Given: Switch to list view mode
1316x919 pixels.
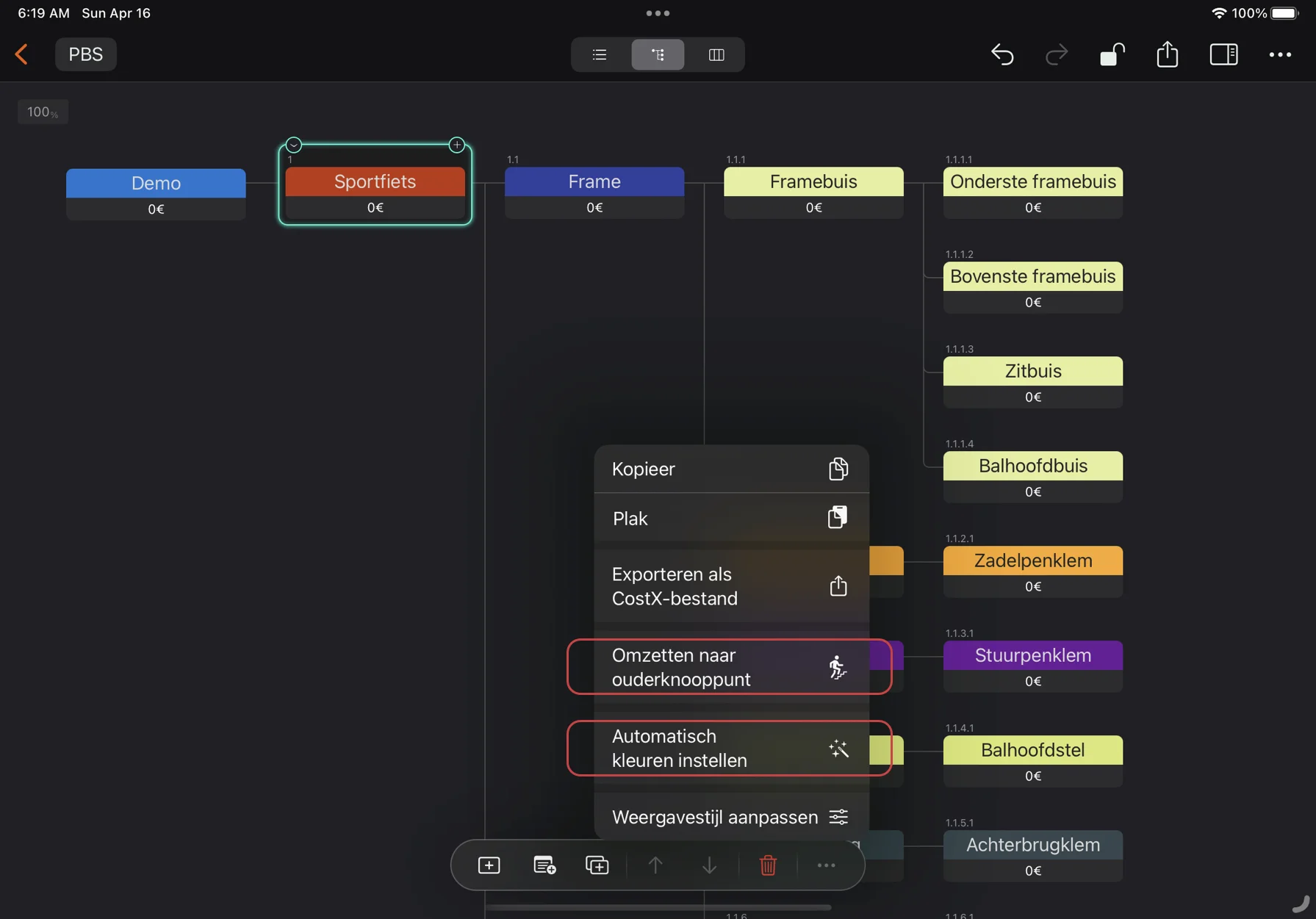Looking at the screenshot, I should point(600,54).
